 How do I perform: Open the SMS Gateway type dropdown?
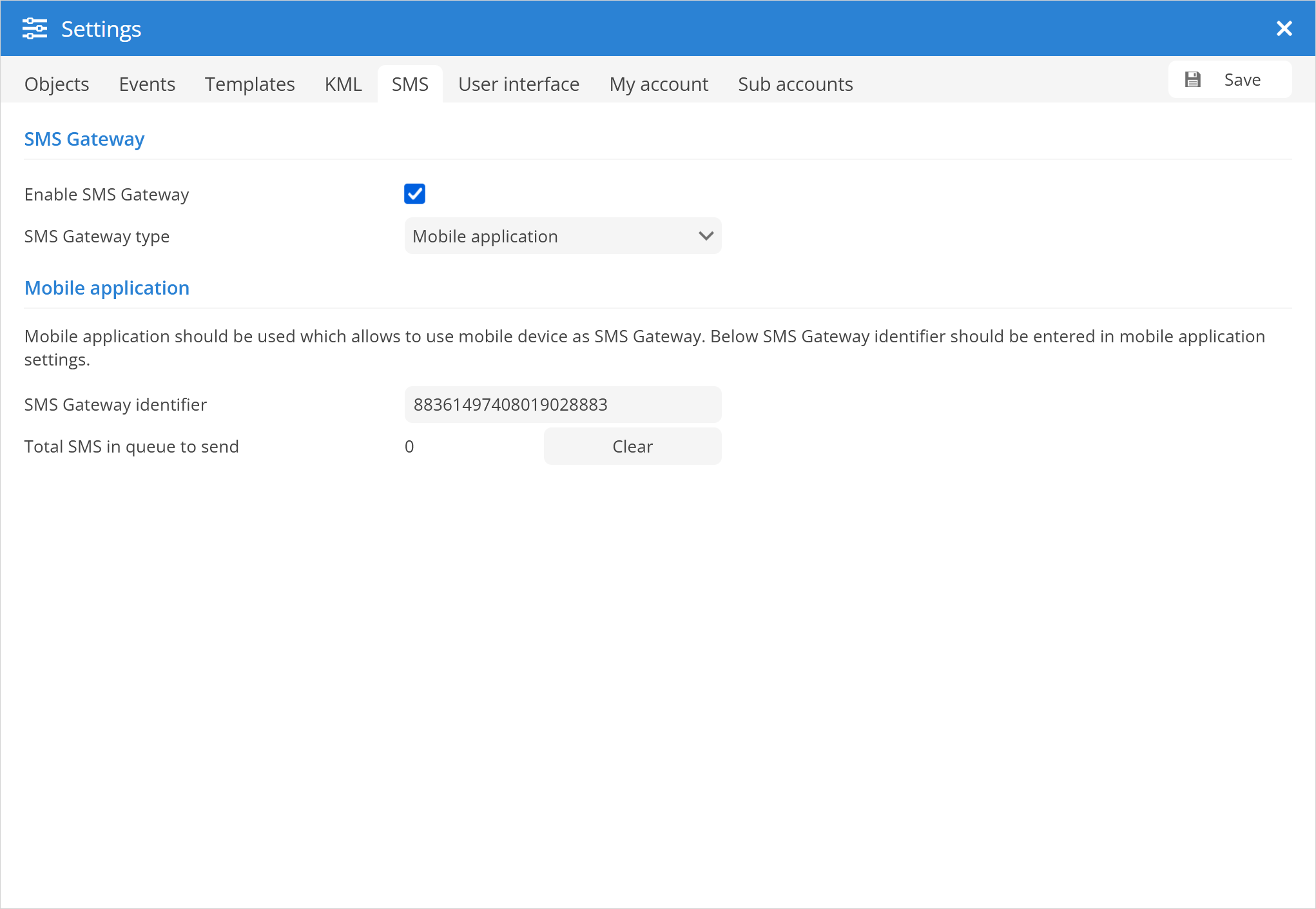pyautogui.click(x=562, y=237)
